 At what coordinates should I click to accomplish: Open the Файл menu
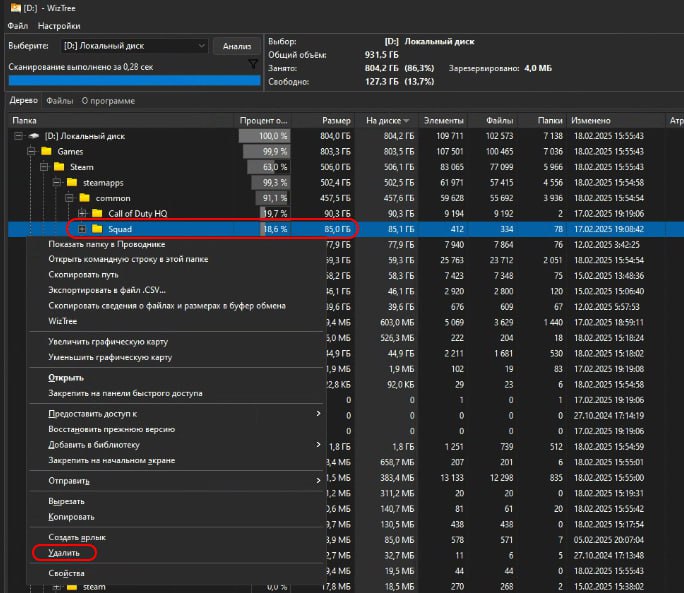[17, 26]
